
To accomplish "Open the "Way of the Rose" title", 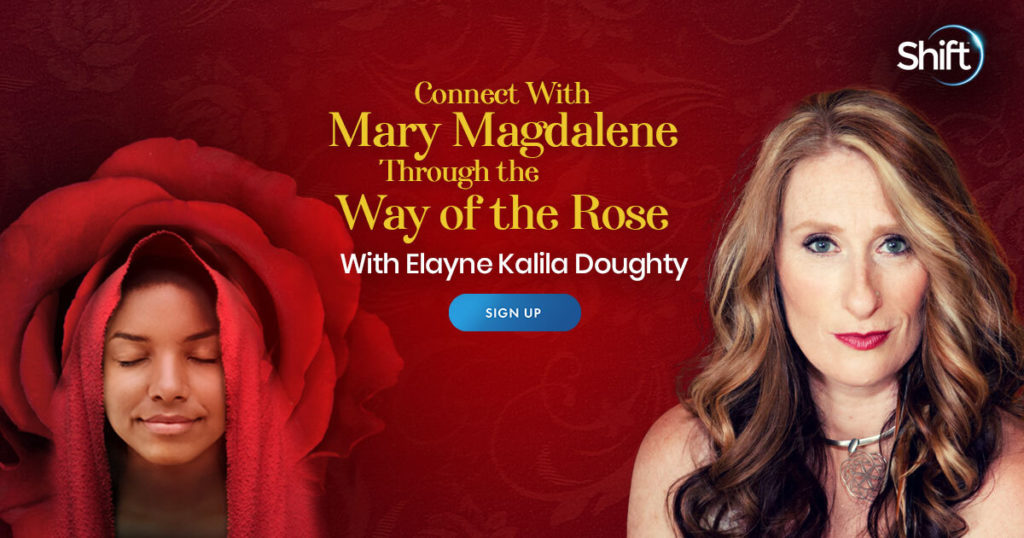I will click(x=502, y=215).
